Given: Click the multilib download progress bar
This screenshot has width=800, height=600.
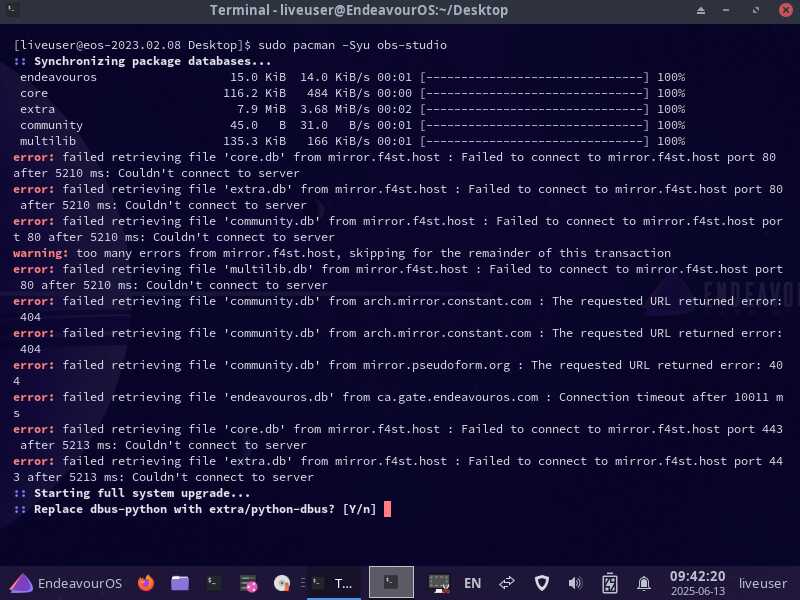Looking at the screenshot, I should [534, 141].
